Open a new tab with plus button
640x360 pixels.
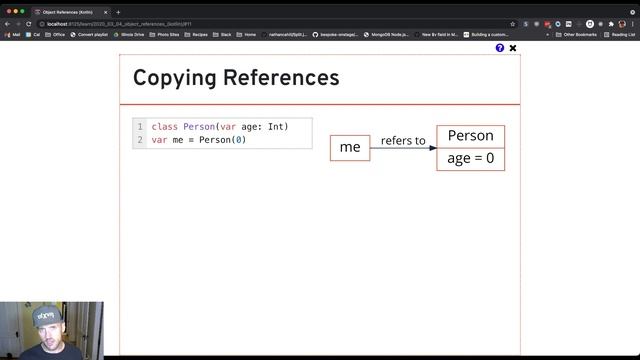tap(118, 12)
